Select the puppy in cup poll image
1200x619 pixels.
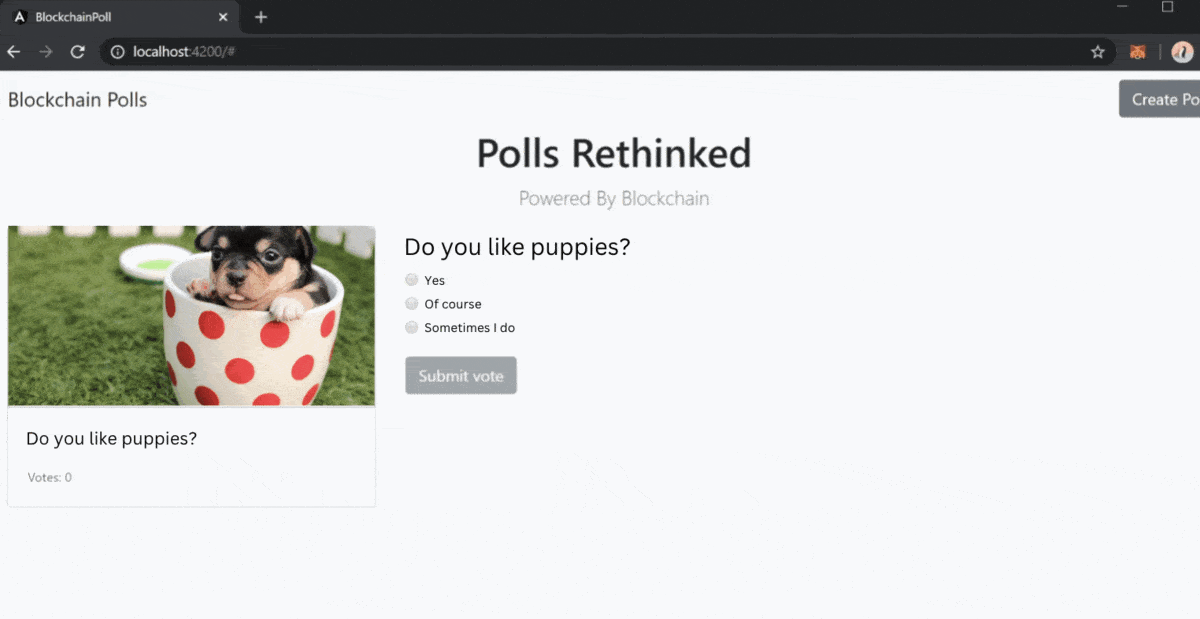coord(191,315)
